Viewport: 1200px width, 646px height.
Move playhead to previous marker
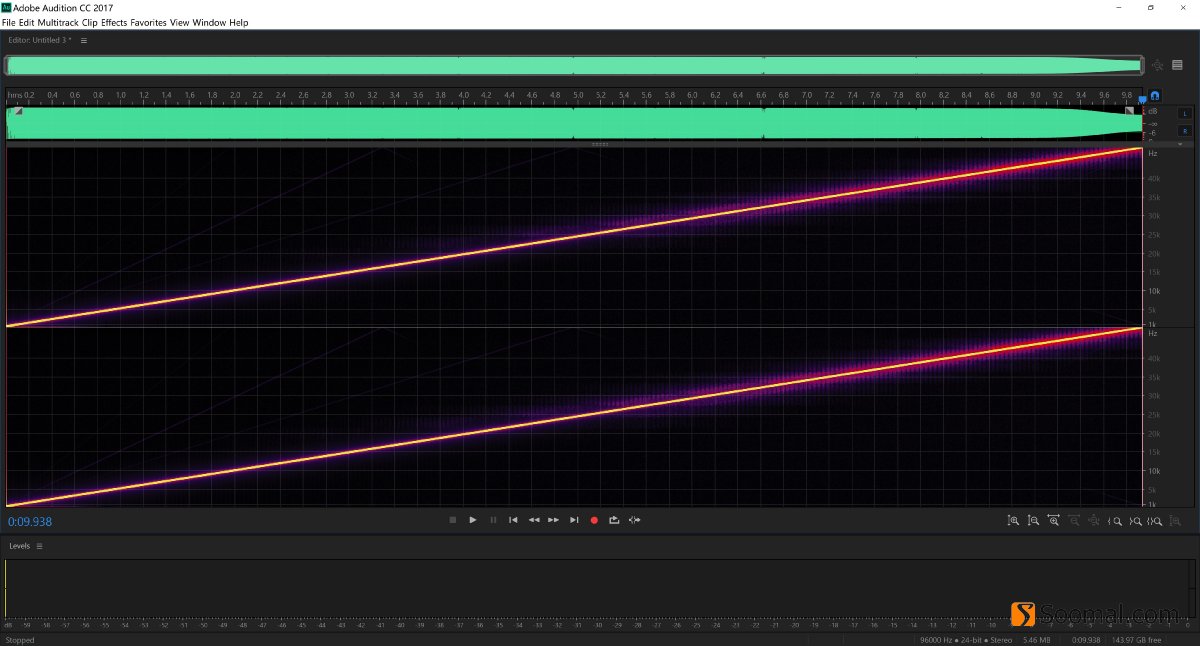tap(513, 520)
